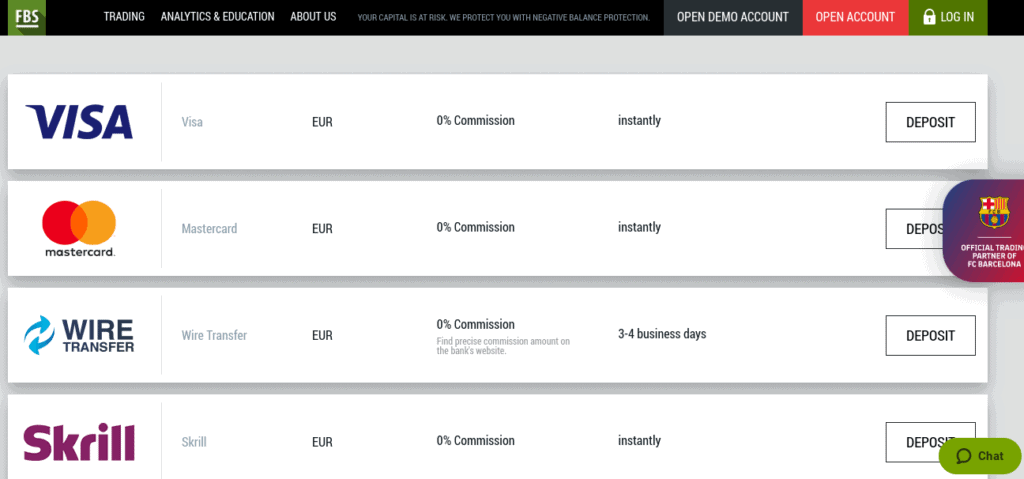Click the red Open Account button

click(x=855, y=17)
